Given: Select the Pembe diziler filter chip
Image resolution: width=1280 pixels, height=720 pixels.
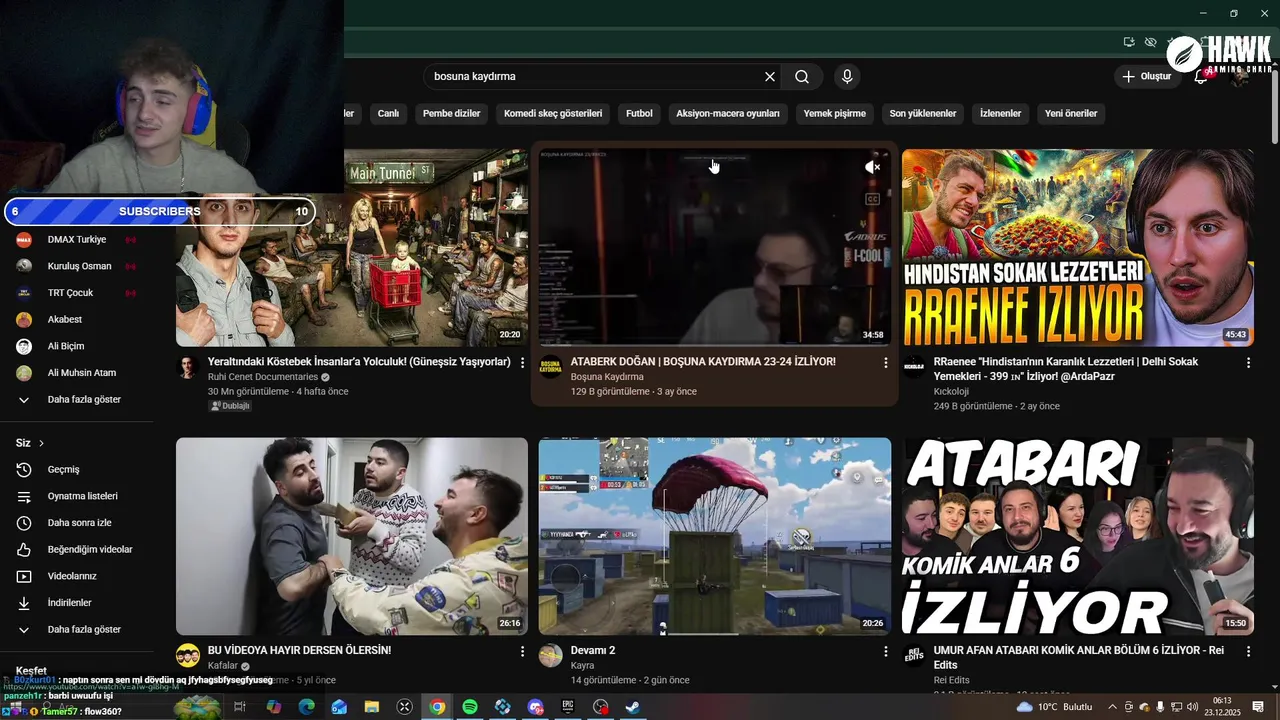Looking at the screenshot, I should coord(451,114).
